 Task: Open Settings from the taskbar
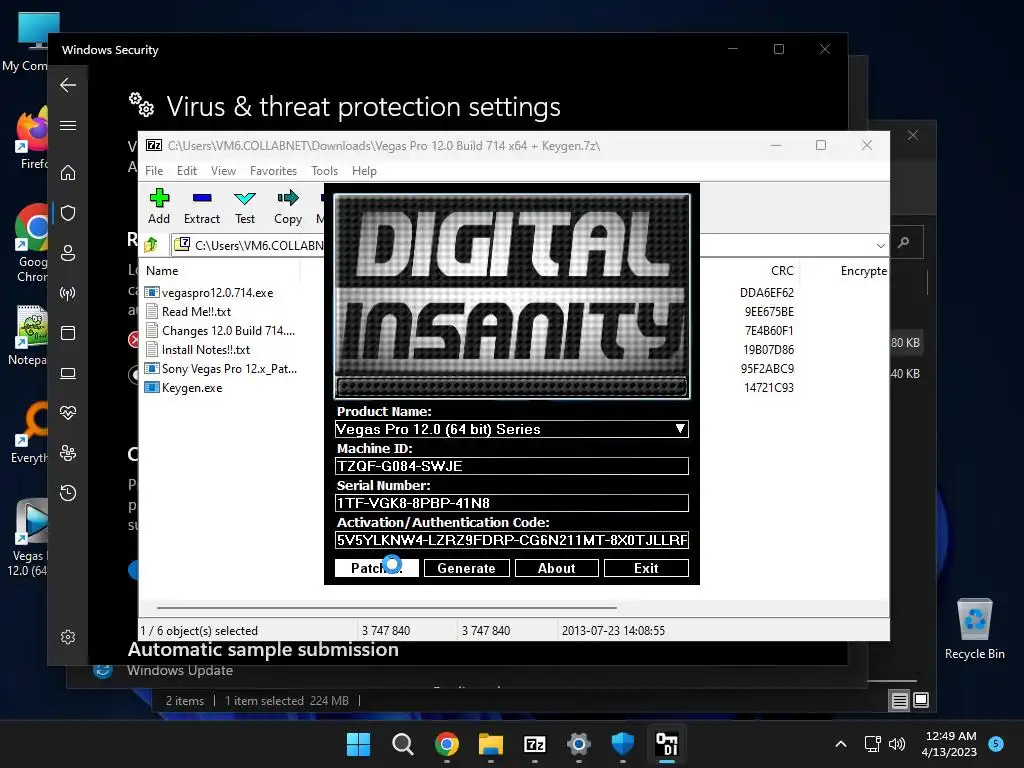click(579, 744)
